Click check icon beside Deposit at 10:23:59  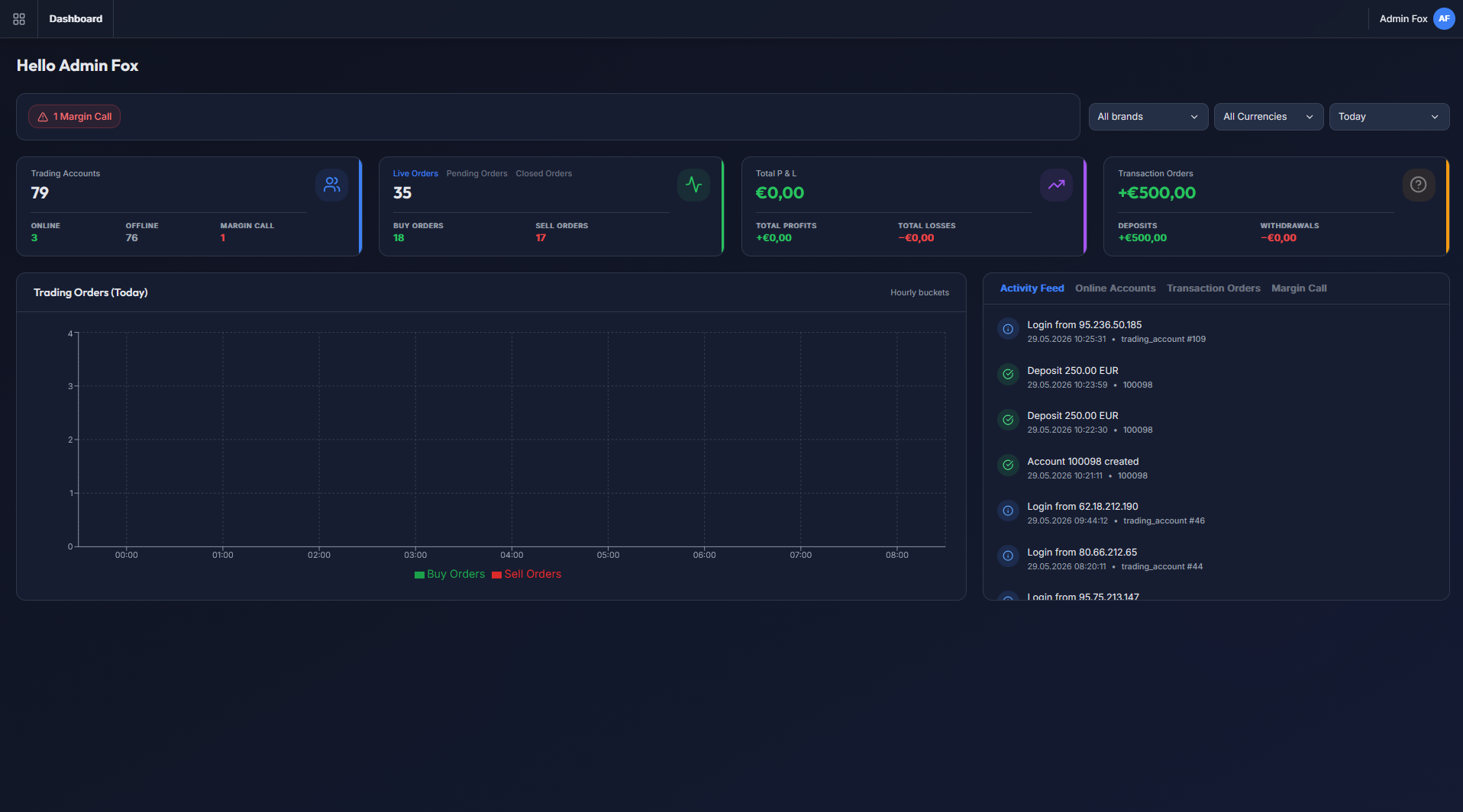tap(1008, 374)
